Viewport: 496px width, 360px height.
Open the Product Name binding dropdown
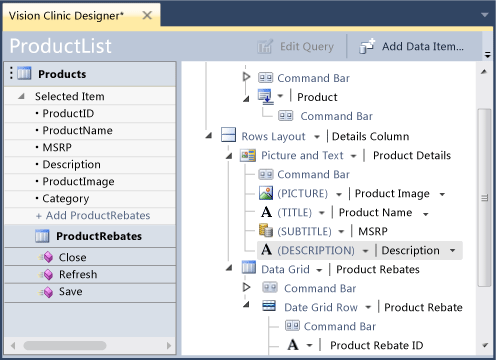[x=425, y=214]
